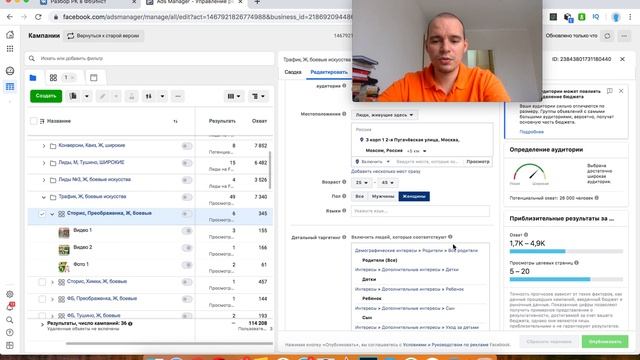Open the Ads Manager home icon in sidebar
This screenshot has width=640, height=360.
pyautogui.click(x=10, y=35)
